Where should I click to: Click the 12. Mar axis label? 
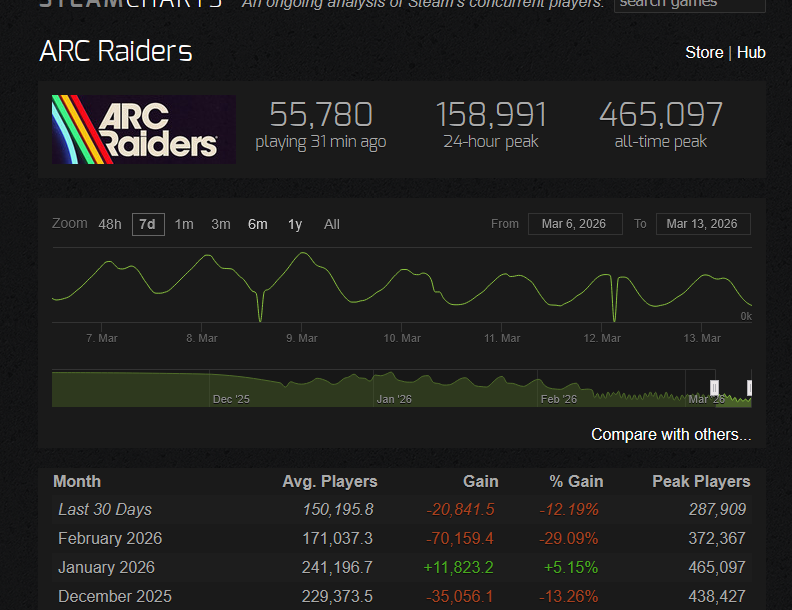(x=602, y=338)
